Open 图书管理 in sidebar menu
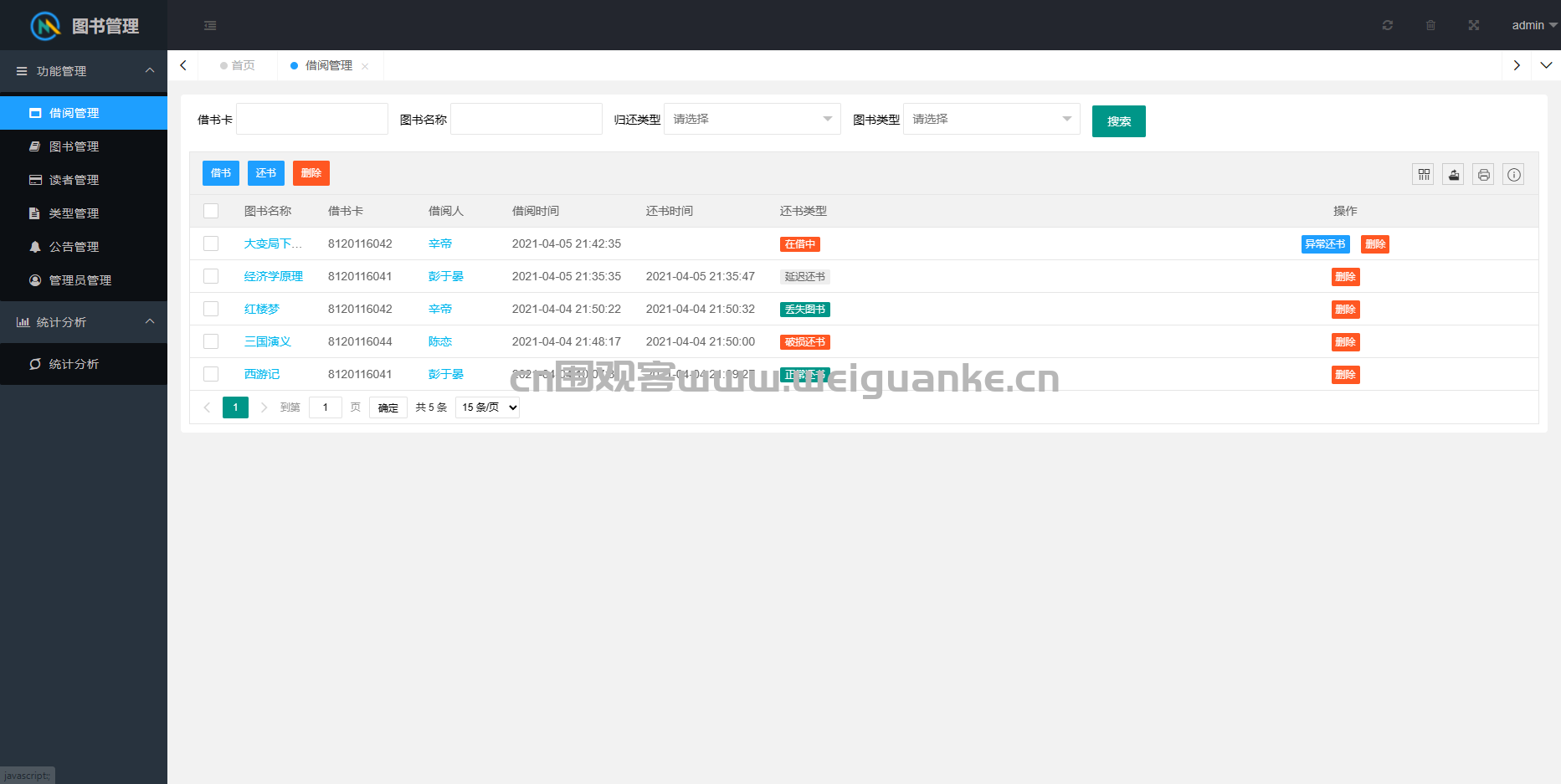The height and width of the screenshot is (784, 1561). pyautogui.click(x=84, y=146)
